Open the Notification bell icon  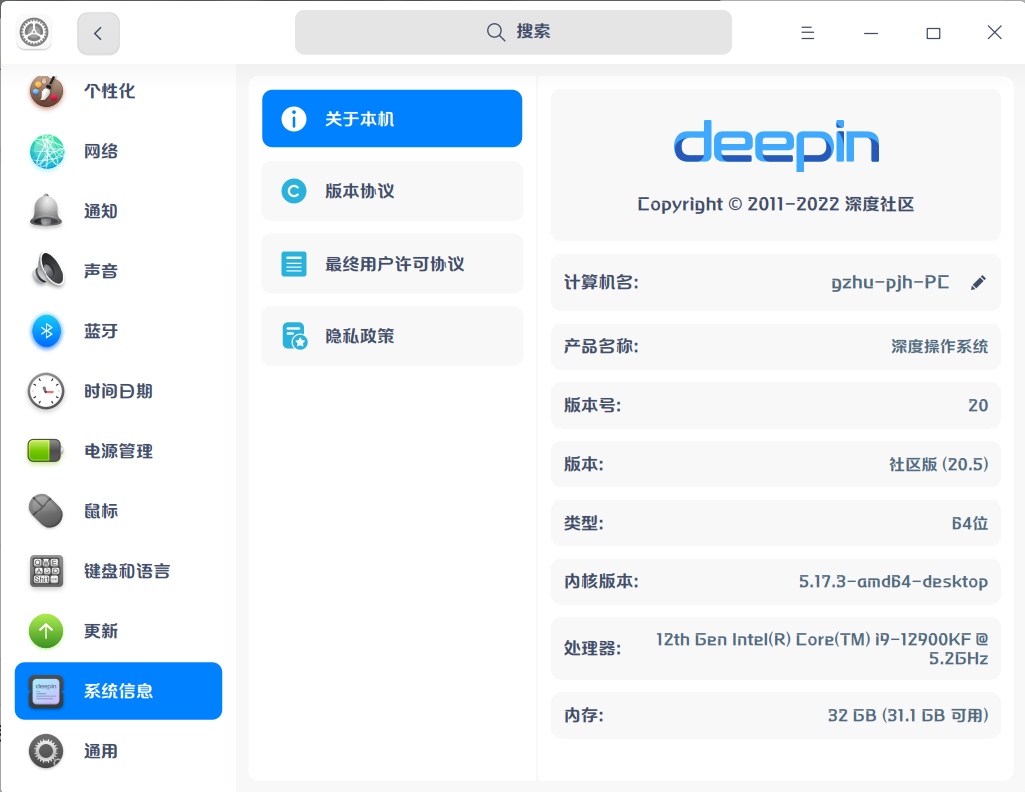(46, 211)
